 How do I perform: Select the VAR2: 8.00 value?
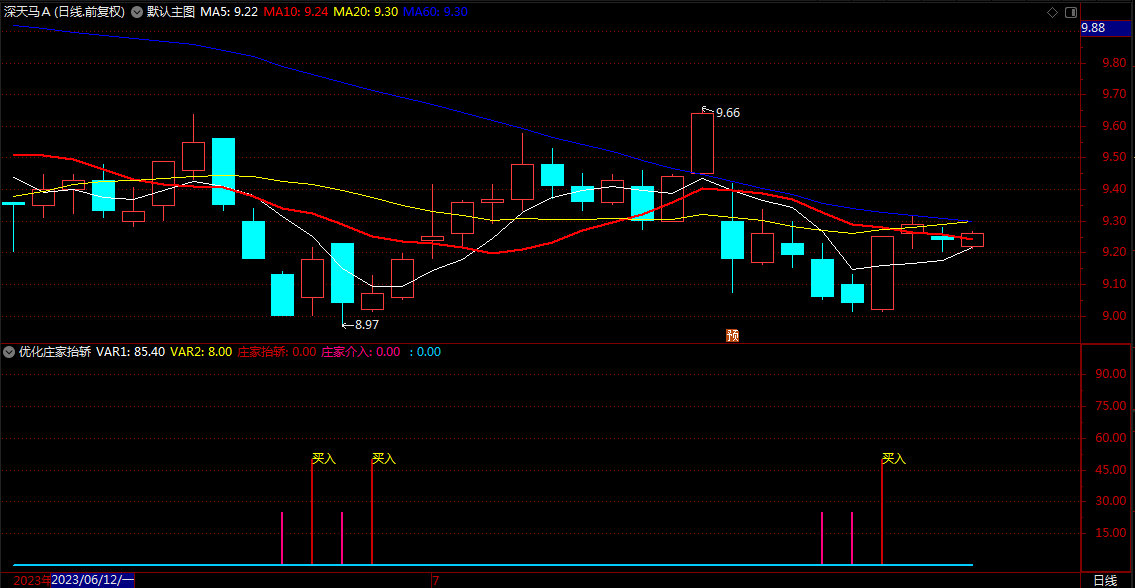pos(201,352)
